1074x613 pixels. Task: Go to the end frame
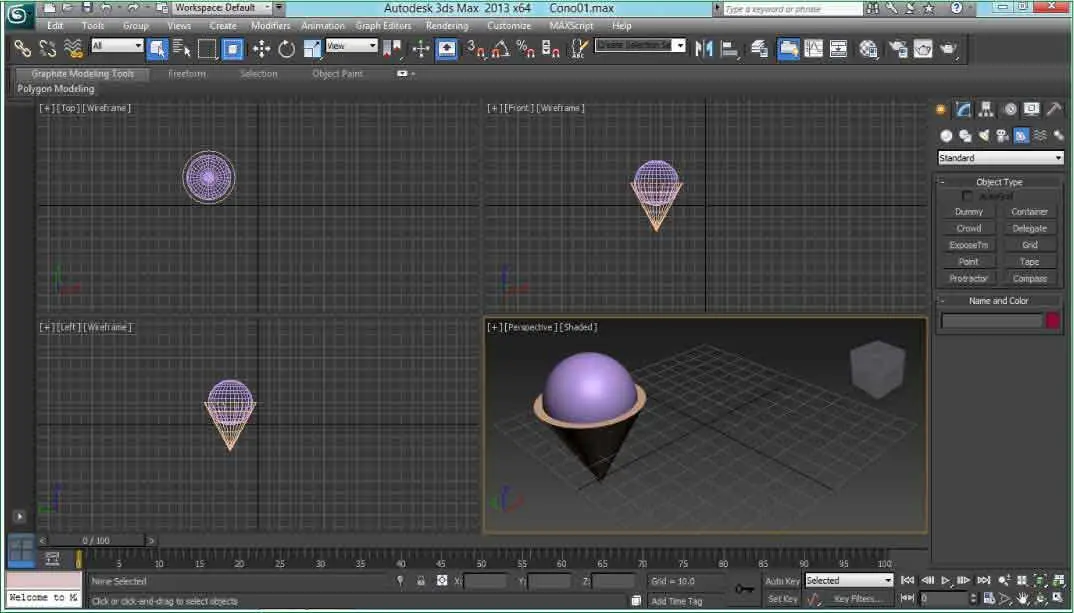[984, 580]
